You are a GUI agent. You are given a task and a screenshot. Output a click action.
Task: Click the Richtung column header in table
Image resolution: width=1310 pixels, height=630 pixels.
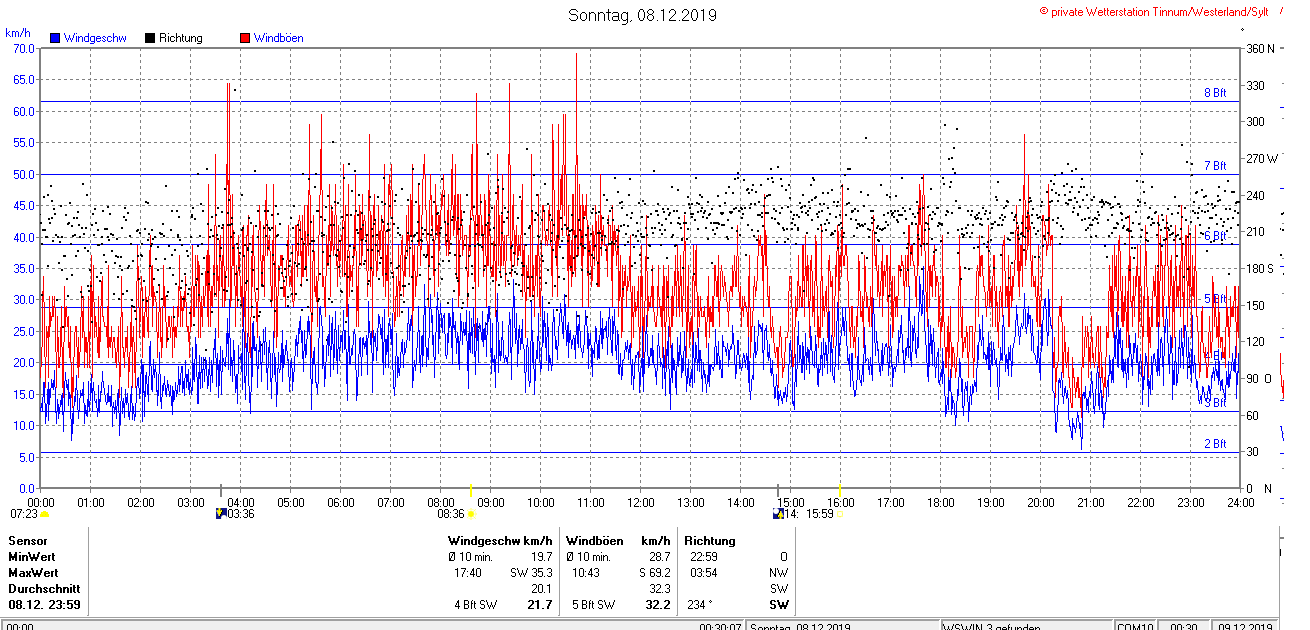pyautogui.click(x=709, y=541)
